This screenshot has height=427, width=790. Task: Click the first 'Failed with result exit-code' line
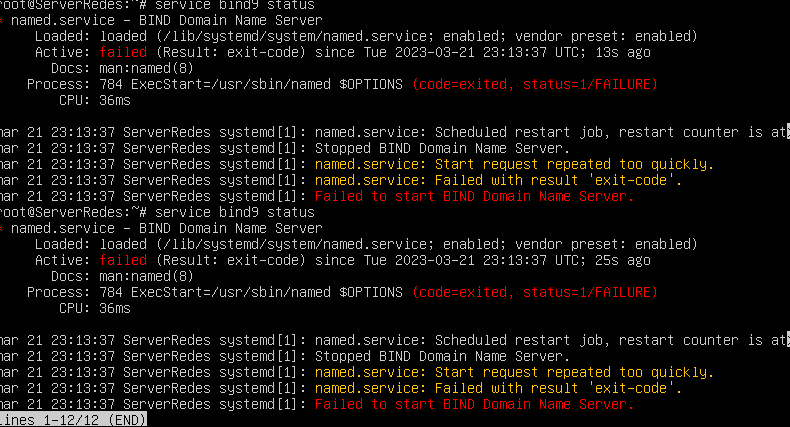(498, 180)
